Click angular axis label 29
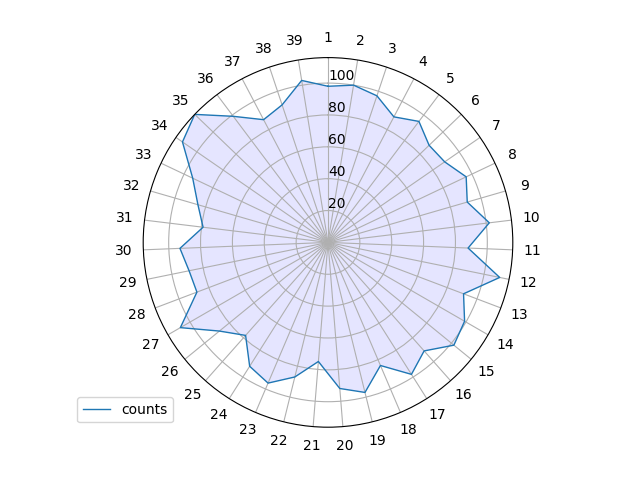 (128, 282)
